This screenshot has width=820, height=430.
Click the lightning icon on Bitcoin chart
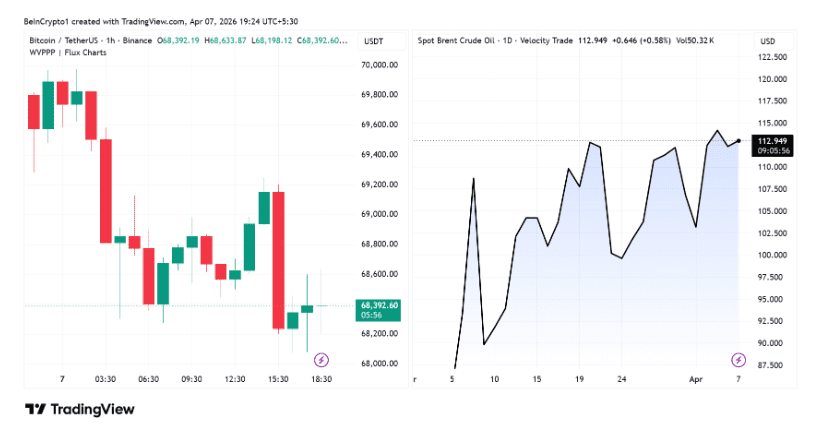coord(322,359)
